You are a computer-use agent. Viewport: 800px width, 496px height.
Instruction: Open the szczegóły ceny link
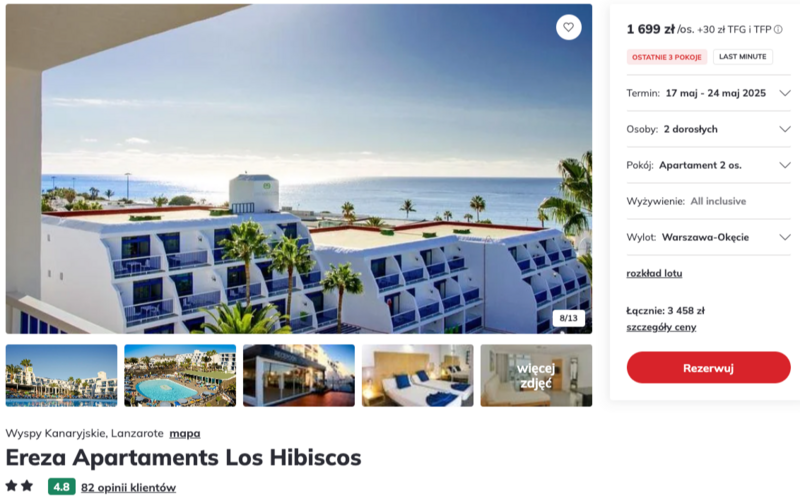[661, 327]
